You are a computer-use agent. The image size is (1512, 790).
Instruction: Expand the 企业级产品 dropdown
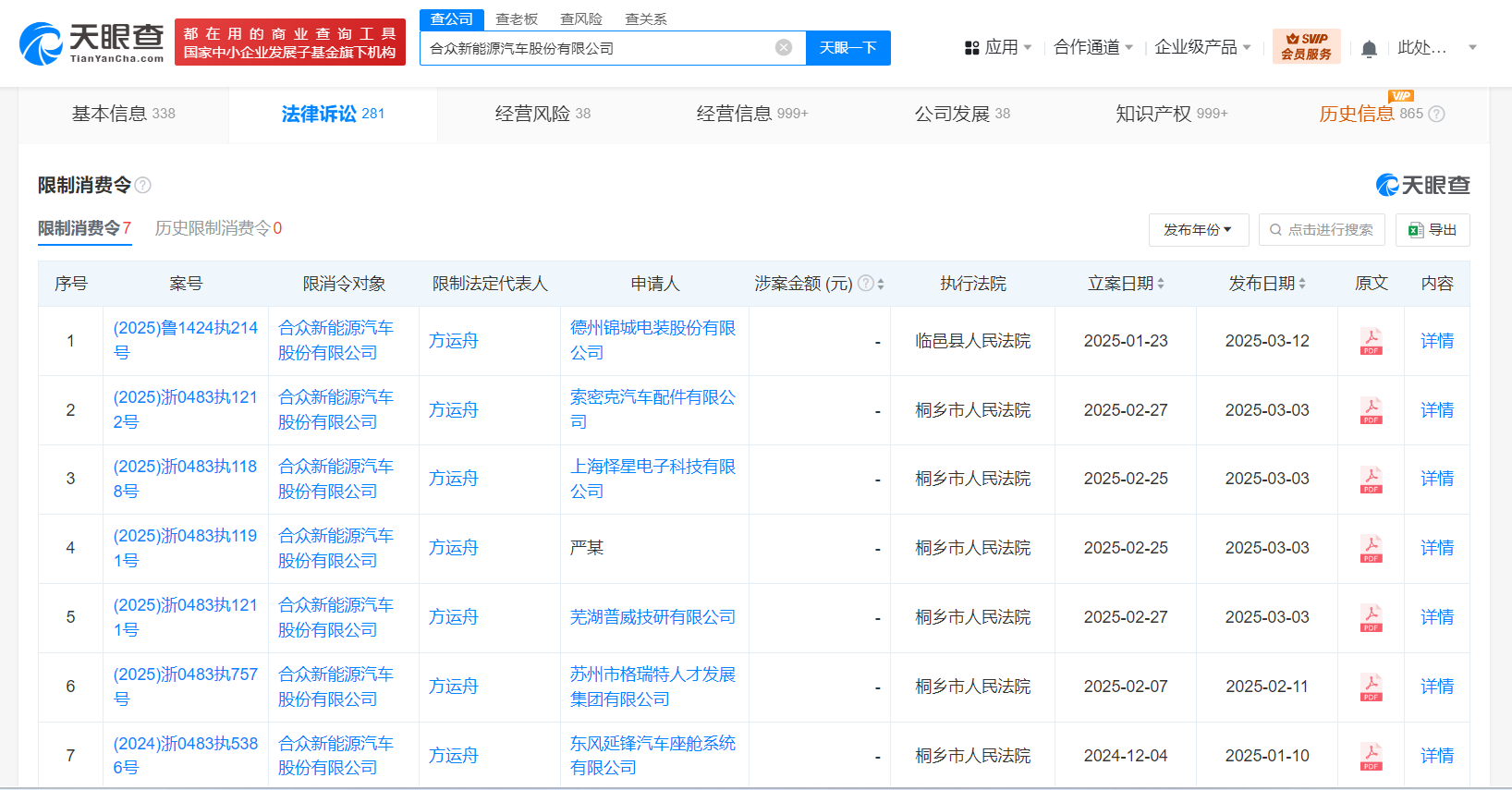pos(1201,47)
